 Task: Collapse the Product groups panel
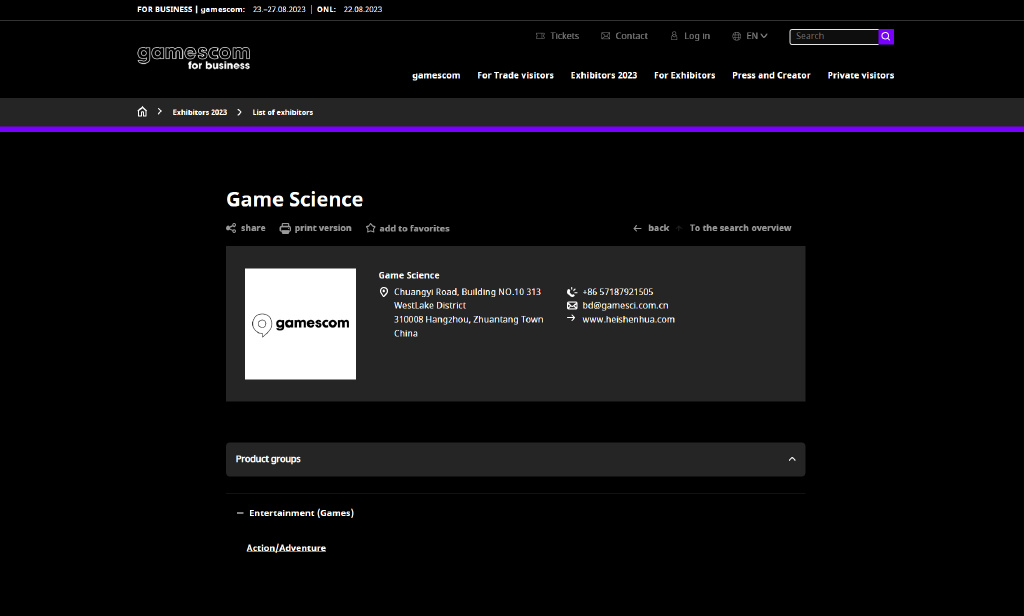coord(792,459)
